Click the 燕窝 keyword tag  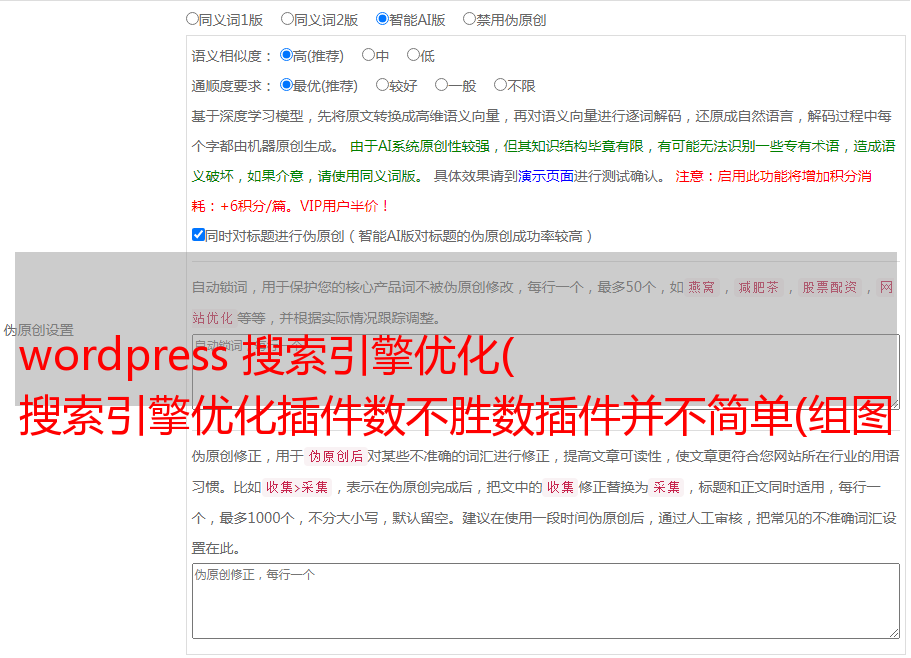coord(701,287)
